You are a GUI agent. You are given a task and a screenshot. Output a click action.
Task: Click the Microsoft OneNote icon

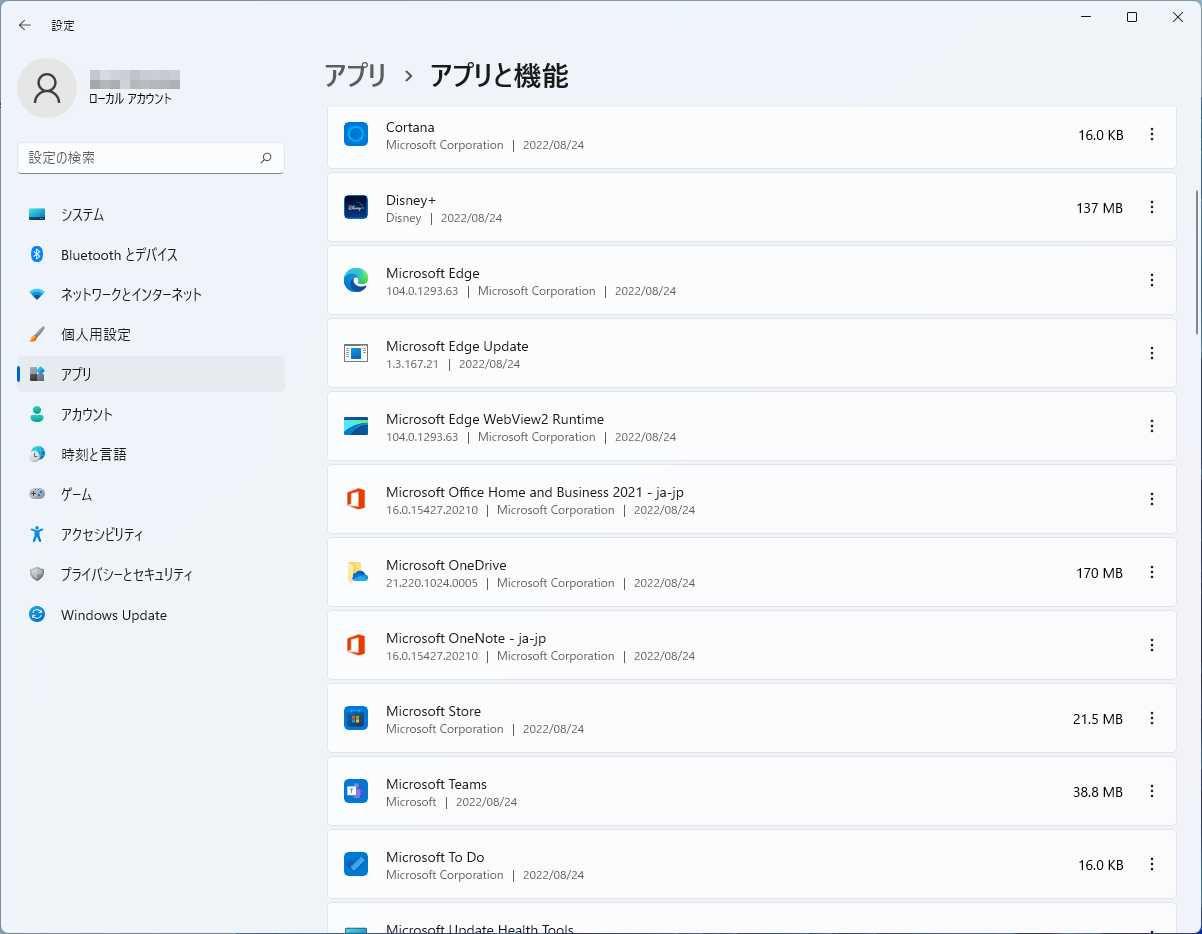coord(356,645)
